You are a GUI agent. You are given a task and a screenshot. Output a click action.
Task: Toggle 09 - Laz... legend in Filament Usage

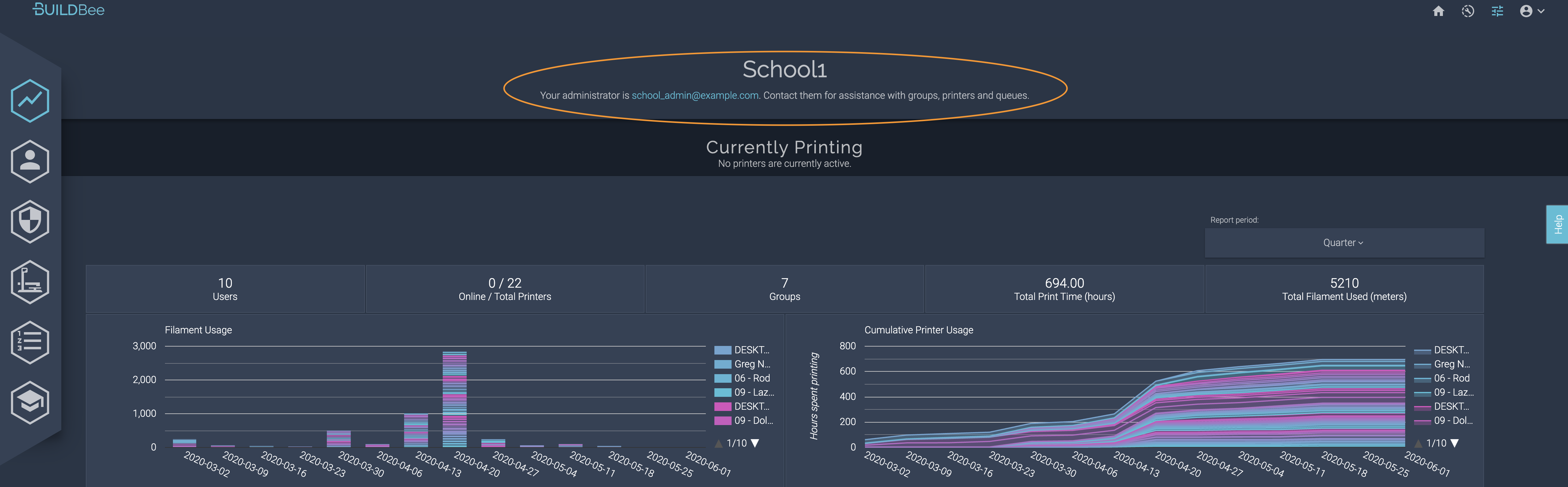744,392
